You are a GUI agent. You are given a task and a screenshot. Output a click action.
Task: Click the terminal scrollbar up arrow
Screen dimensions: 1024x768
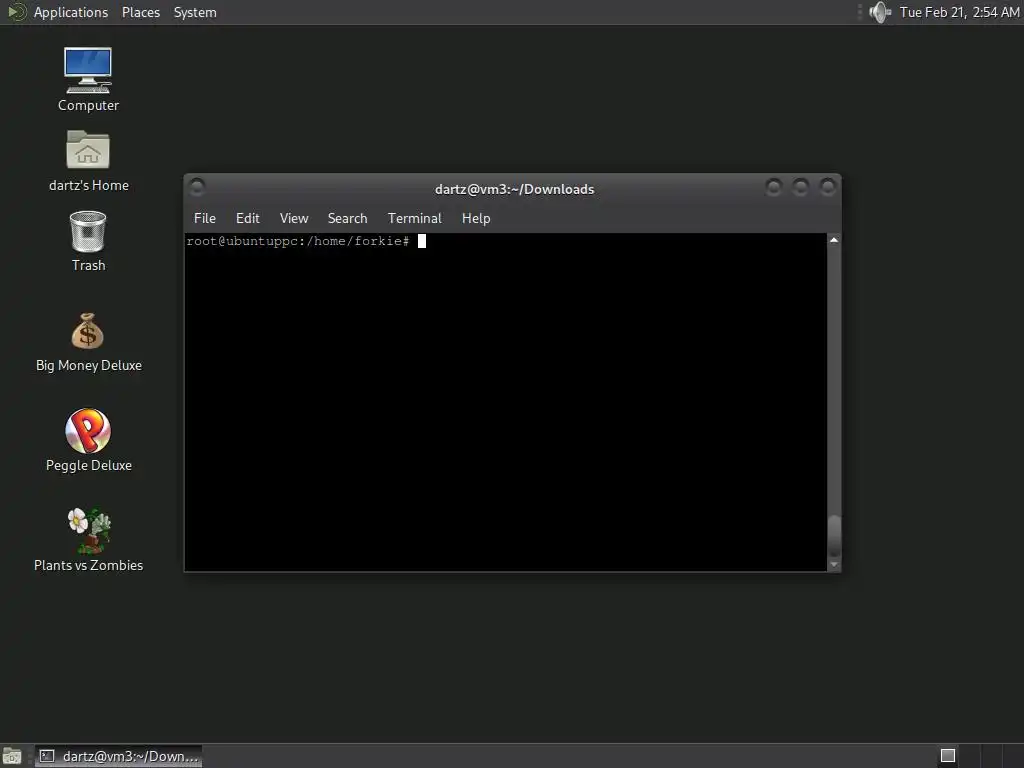[x=834, y=240]
